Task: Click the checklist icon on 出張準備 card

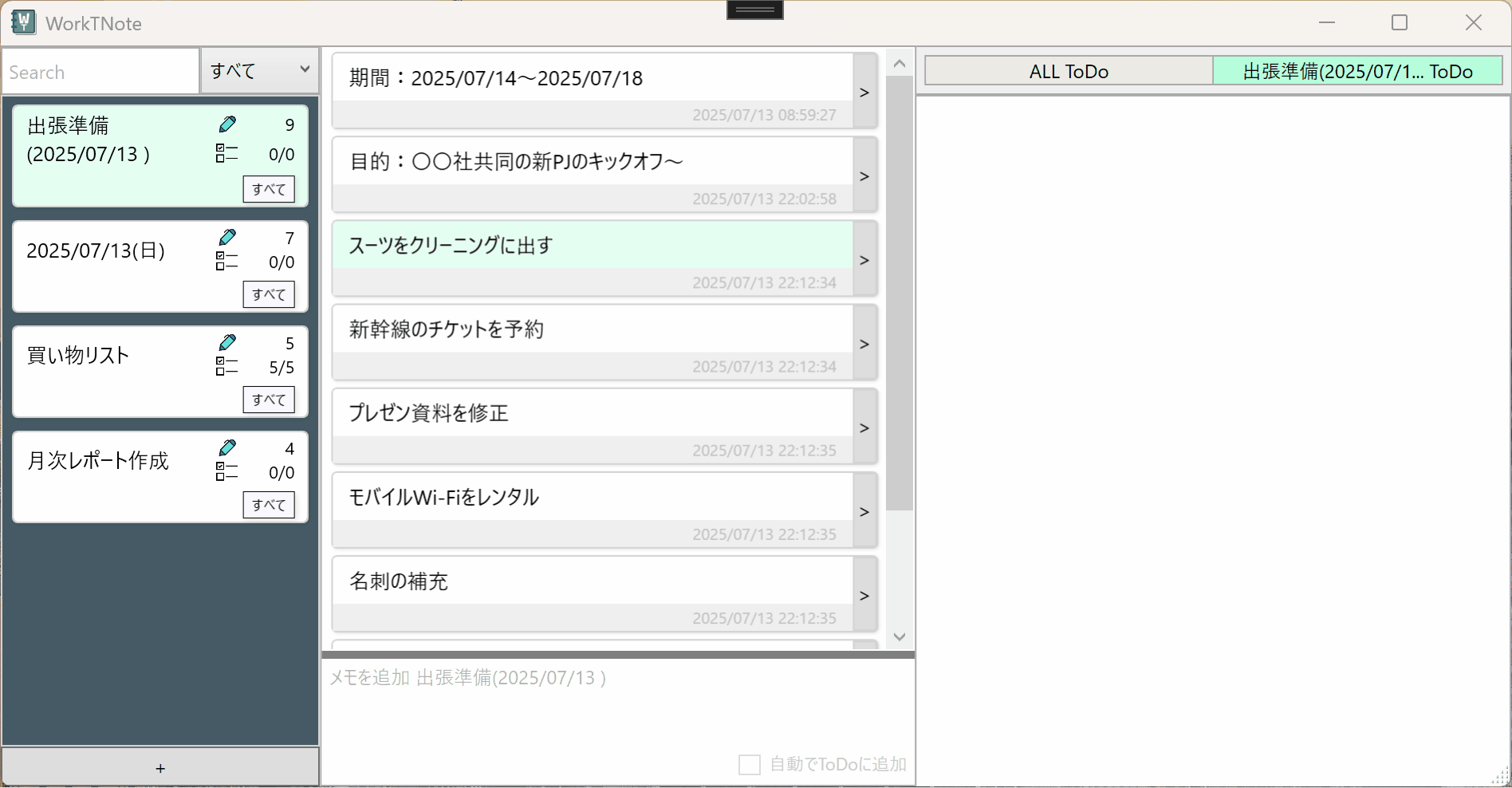Action: (x=226, y=153)
